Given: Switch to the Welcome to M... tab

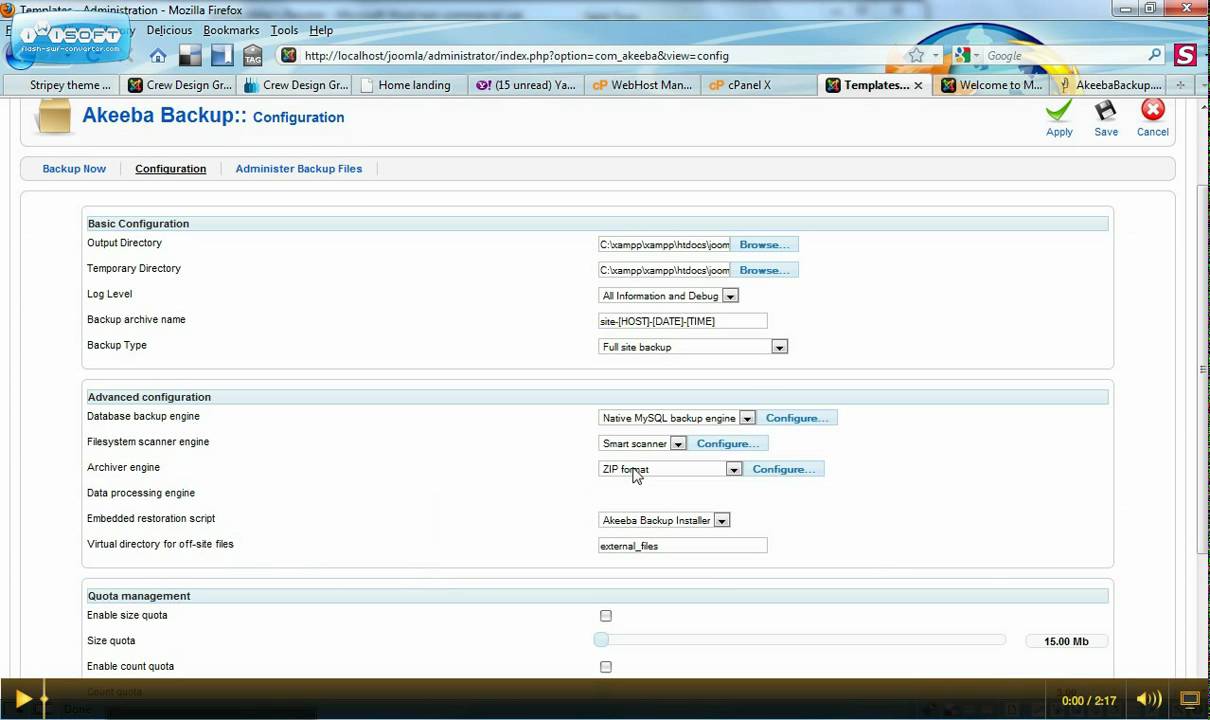Looking at the screenshot, I should 992,85.
